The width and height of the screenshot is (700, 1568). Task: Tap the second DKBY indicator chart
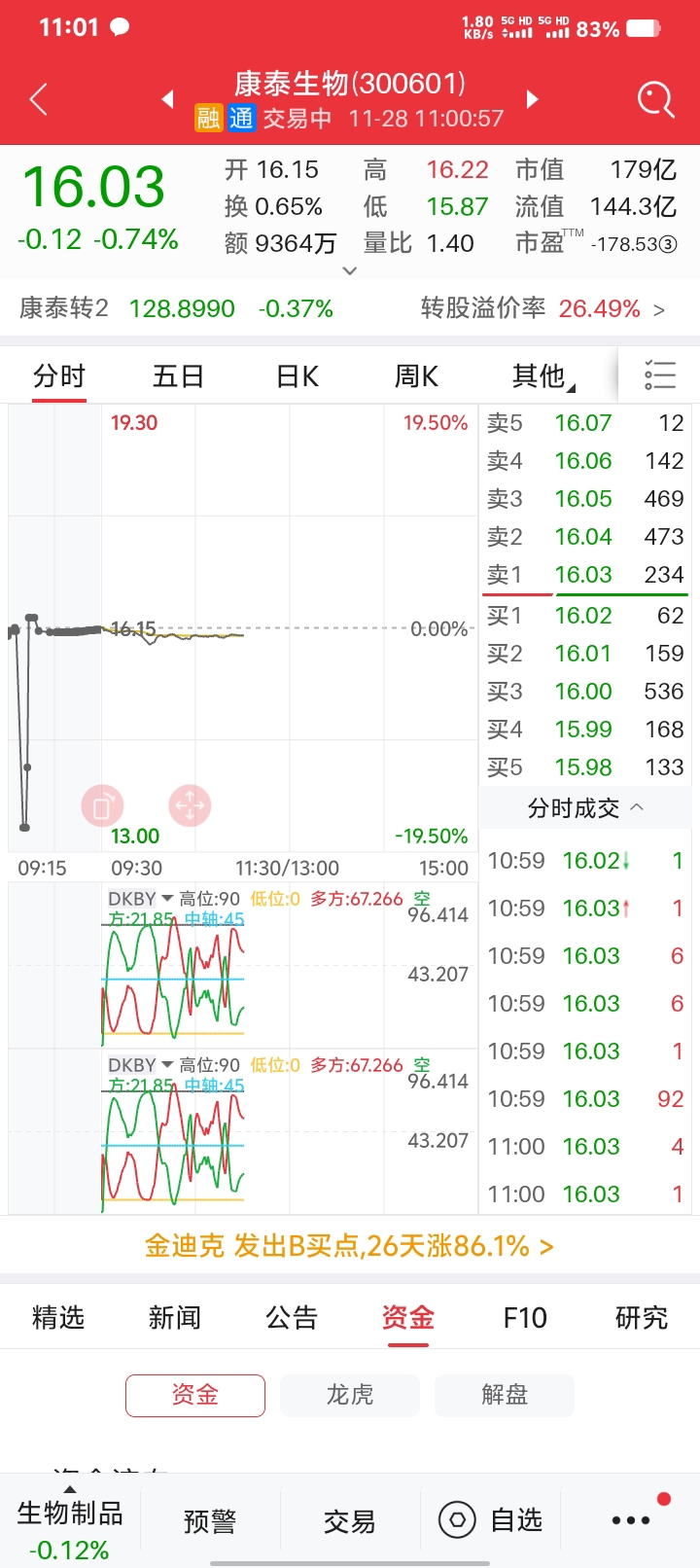[x=243, y=1131]
